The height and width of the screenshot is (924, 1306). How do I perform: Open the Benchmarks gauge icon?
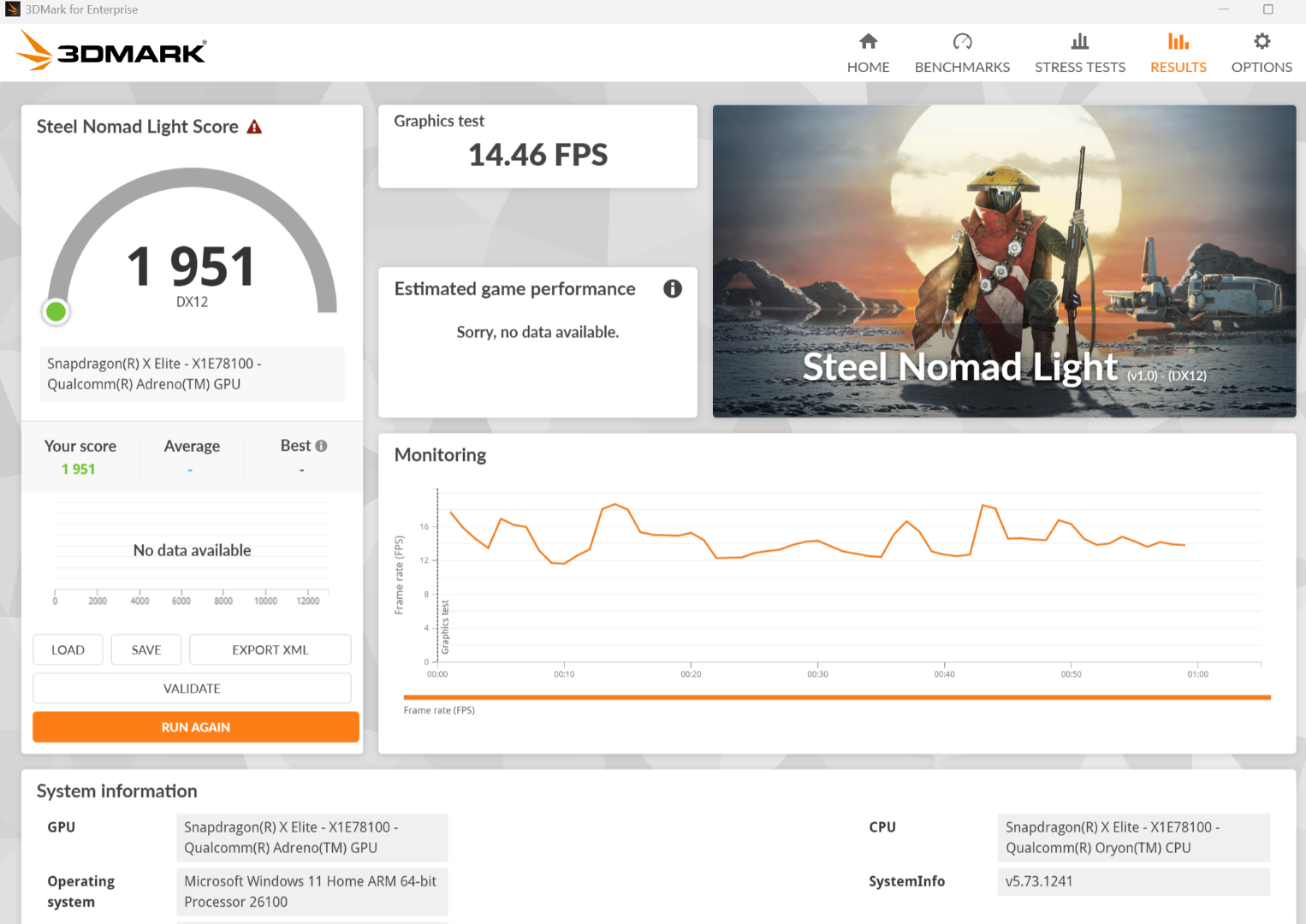(x=962, y=41)
